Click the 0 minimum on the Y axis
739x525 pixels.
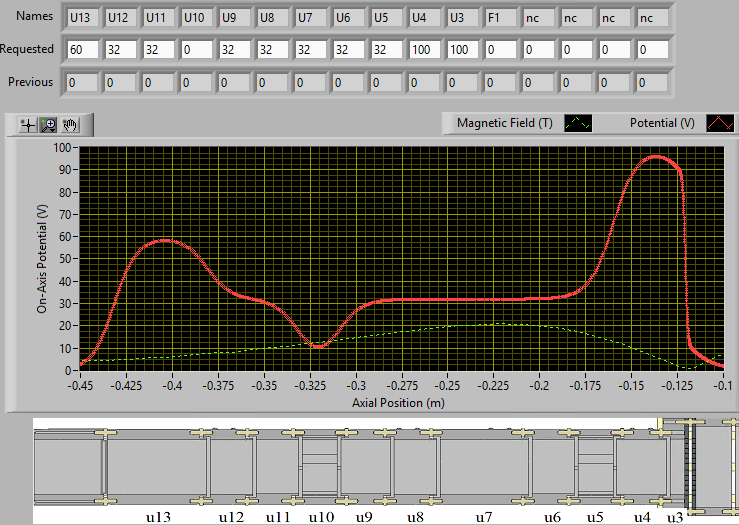tap(68, 370)
